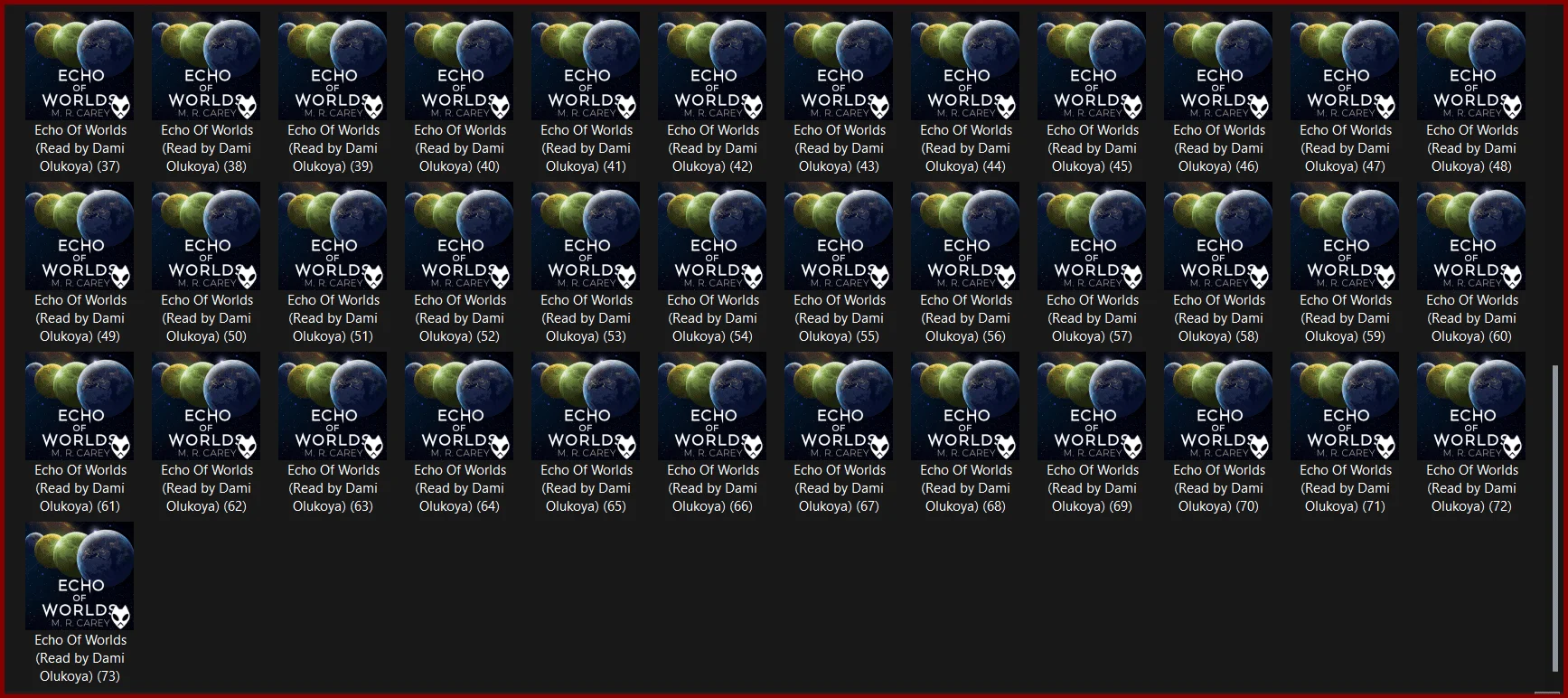
Task: Select the Echo Of Worlds (37) file thumbnail
Action: point(80,66)
